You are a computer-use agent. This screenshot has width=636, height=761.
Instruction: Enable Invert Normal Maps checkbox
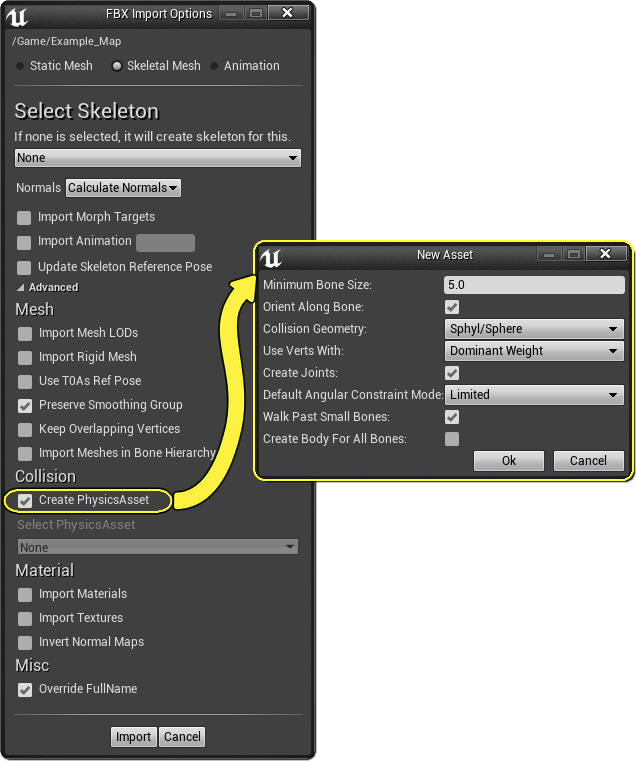(25, 643)
